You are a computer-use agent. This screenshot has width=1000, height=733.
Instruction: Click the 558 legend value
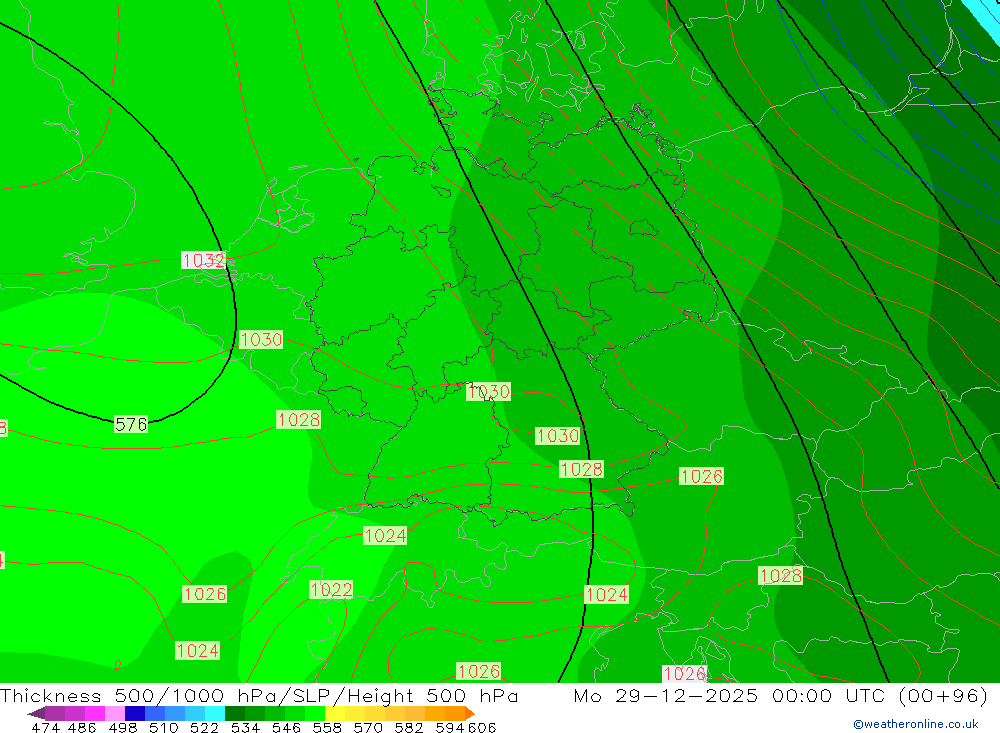327,727
